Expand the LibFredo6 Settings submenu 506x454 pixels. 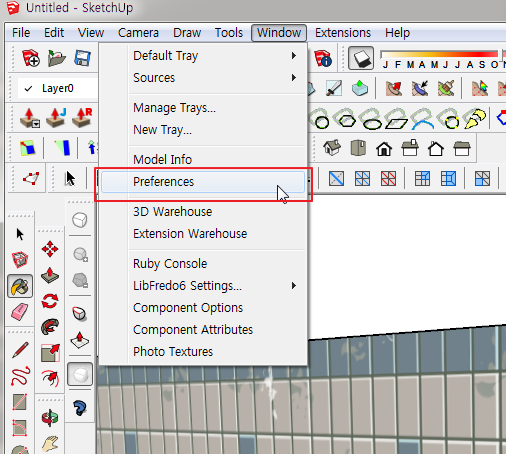coord(203,286)
